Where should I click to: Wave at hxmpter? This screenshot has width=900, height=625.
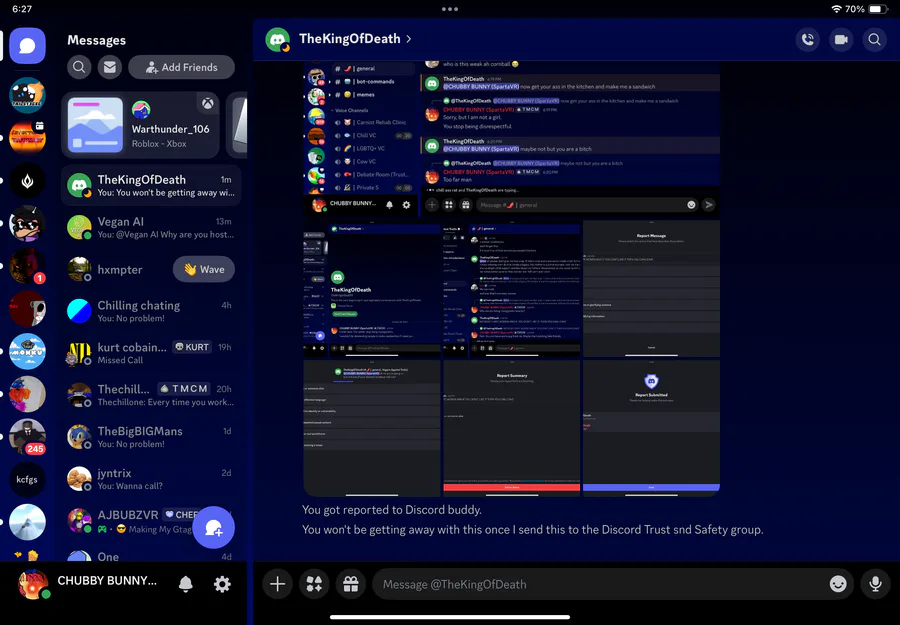tap(204, 269)
